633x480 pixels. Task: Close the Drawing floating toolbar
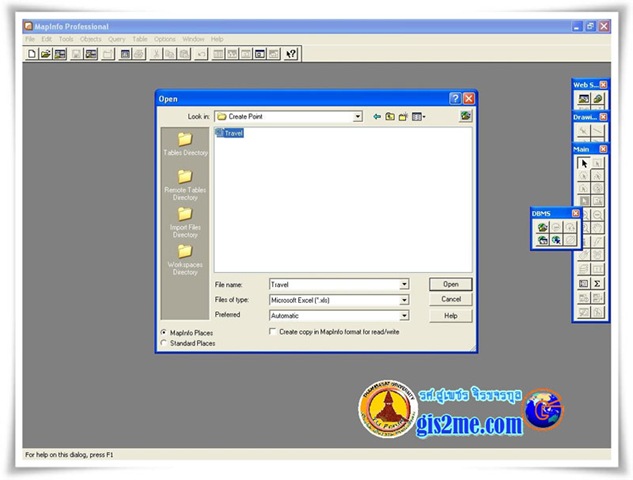[x=603, y=117]
